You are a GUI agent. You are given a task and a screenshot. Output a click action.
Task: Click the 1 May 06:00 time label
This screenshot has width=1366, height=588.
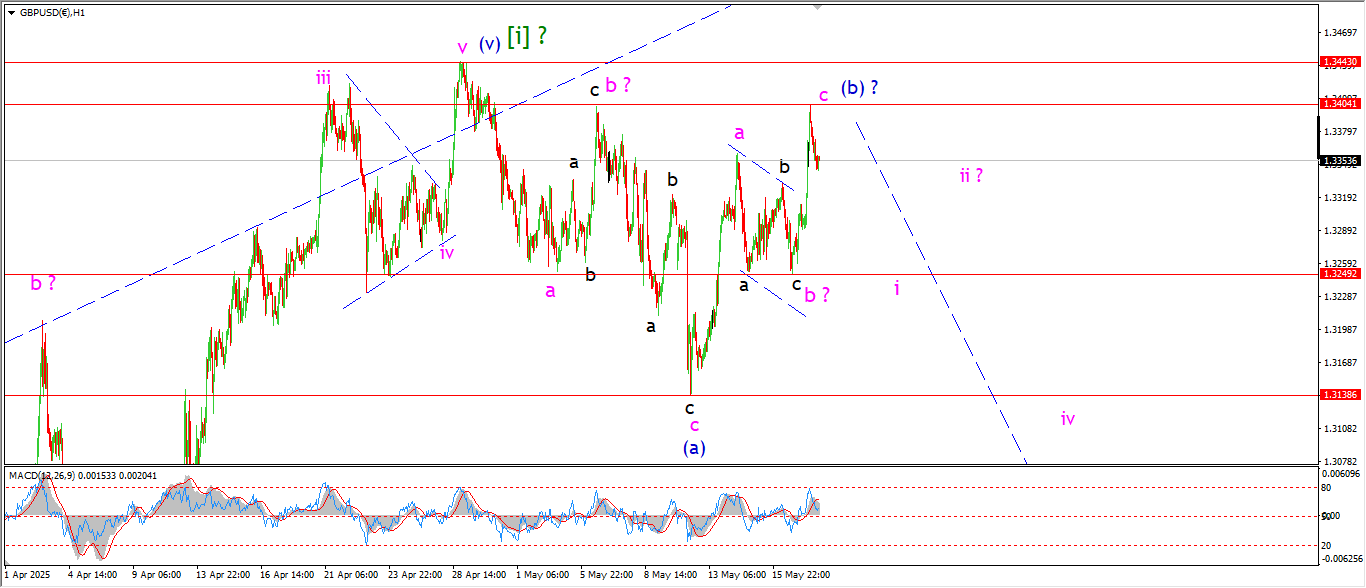541,575
